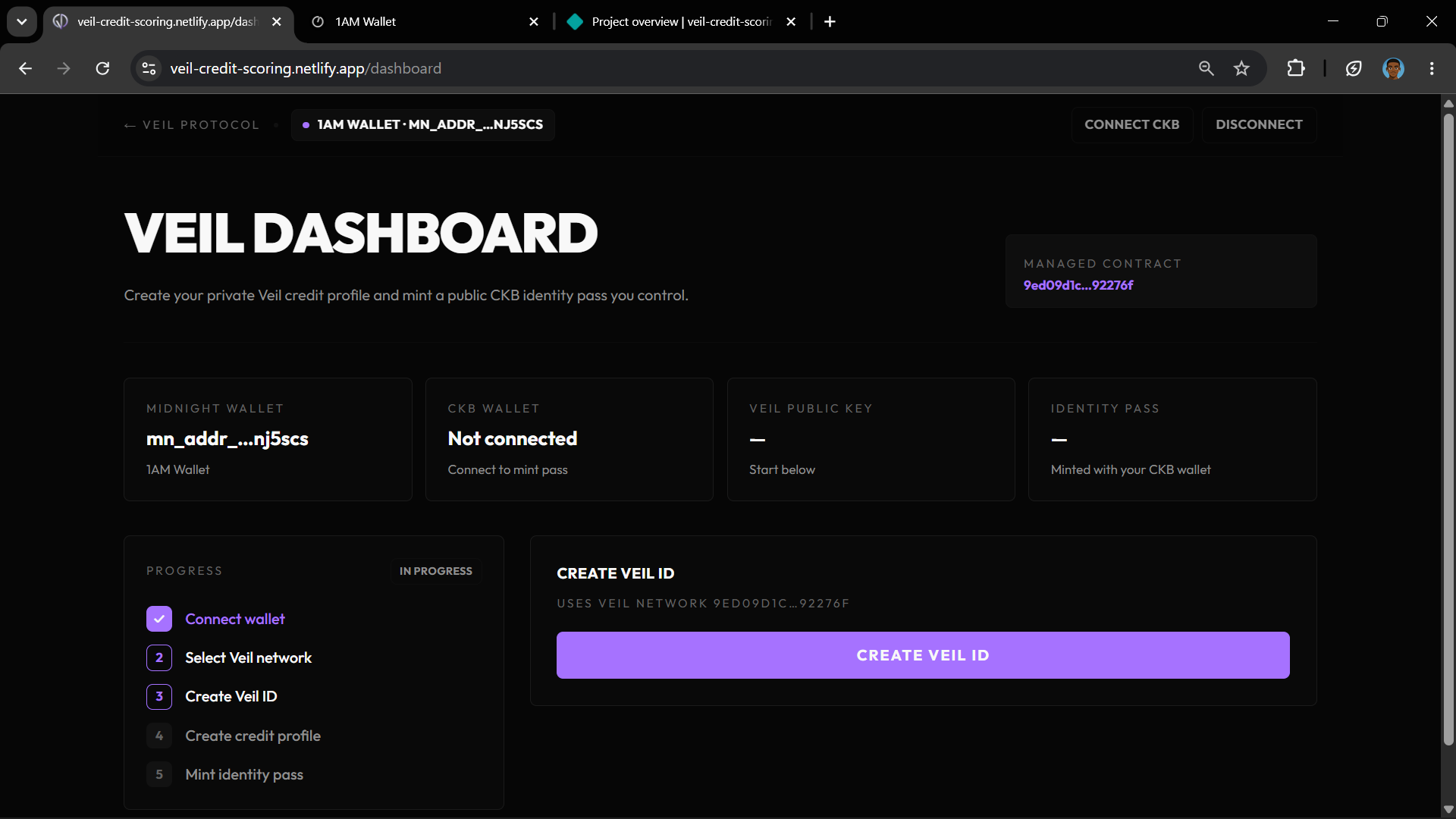The image size is (1456, 819).
Task: Click the Create Veil ID progress step
Action: (231, 696)
